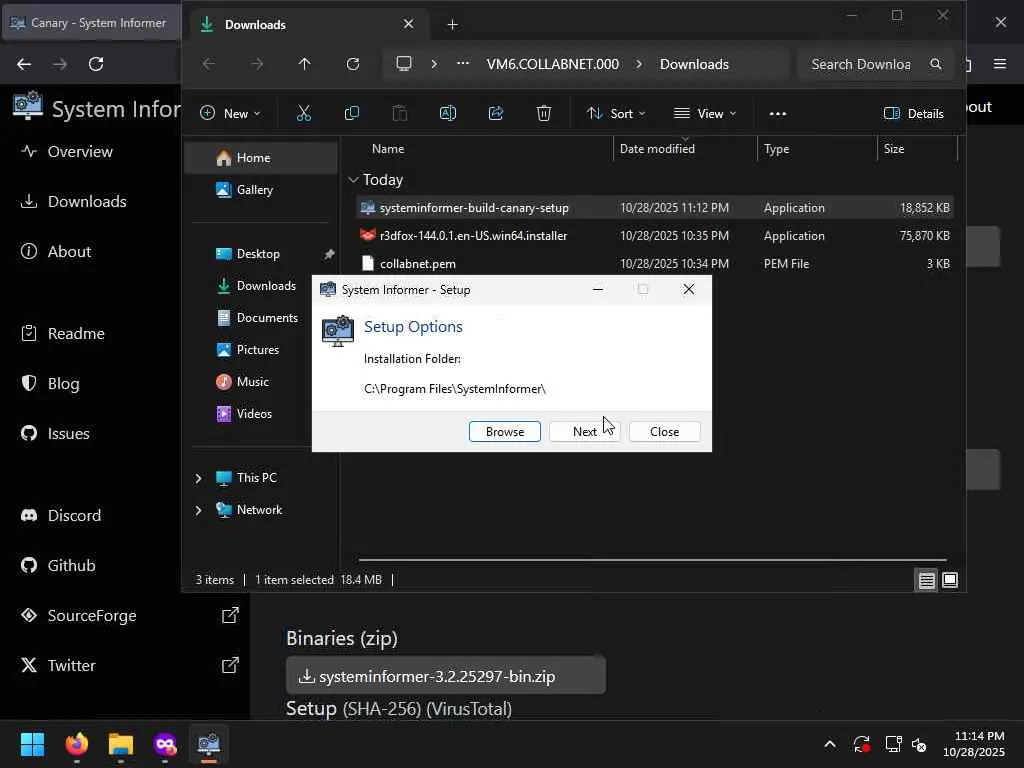Open browser hamburger menu
Screen dimensions: 1024x768
999,64
